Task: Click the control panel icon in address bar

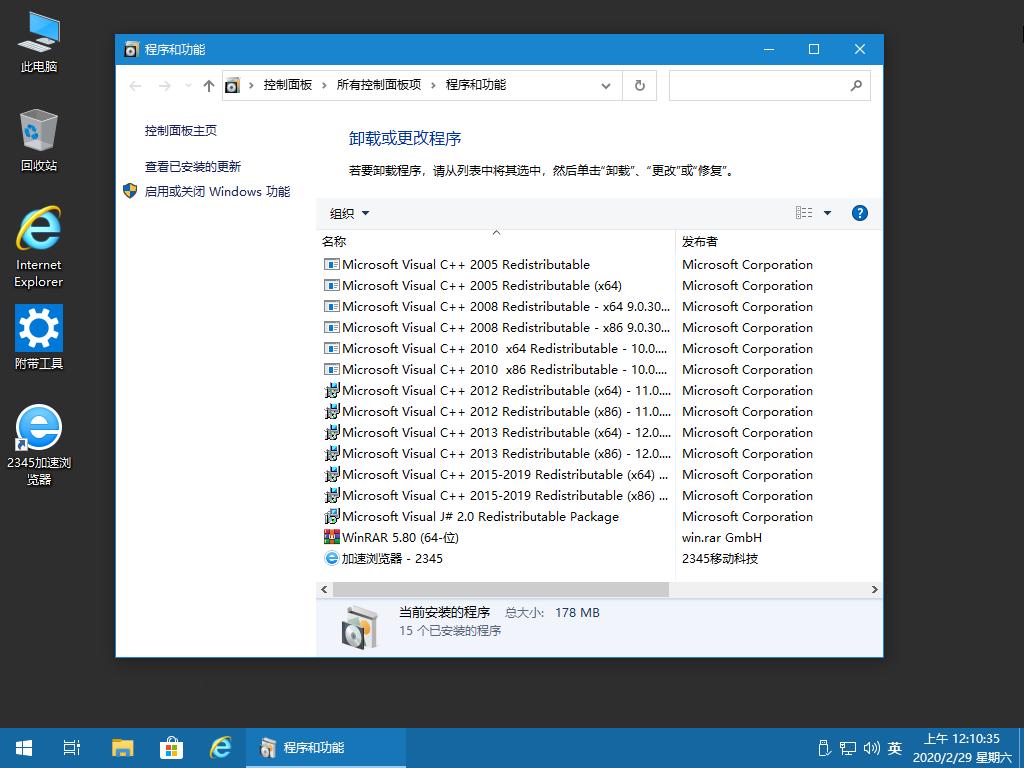Action: 232,86
